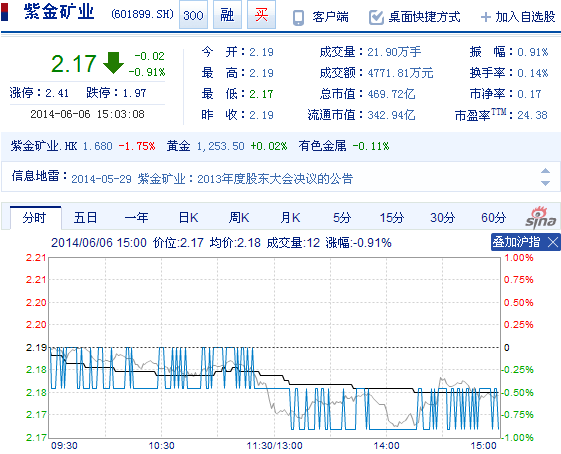The image size is (561, 454).
Task: Click the phone icon next to 客户端
Action: (298, 17)
